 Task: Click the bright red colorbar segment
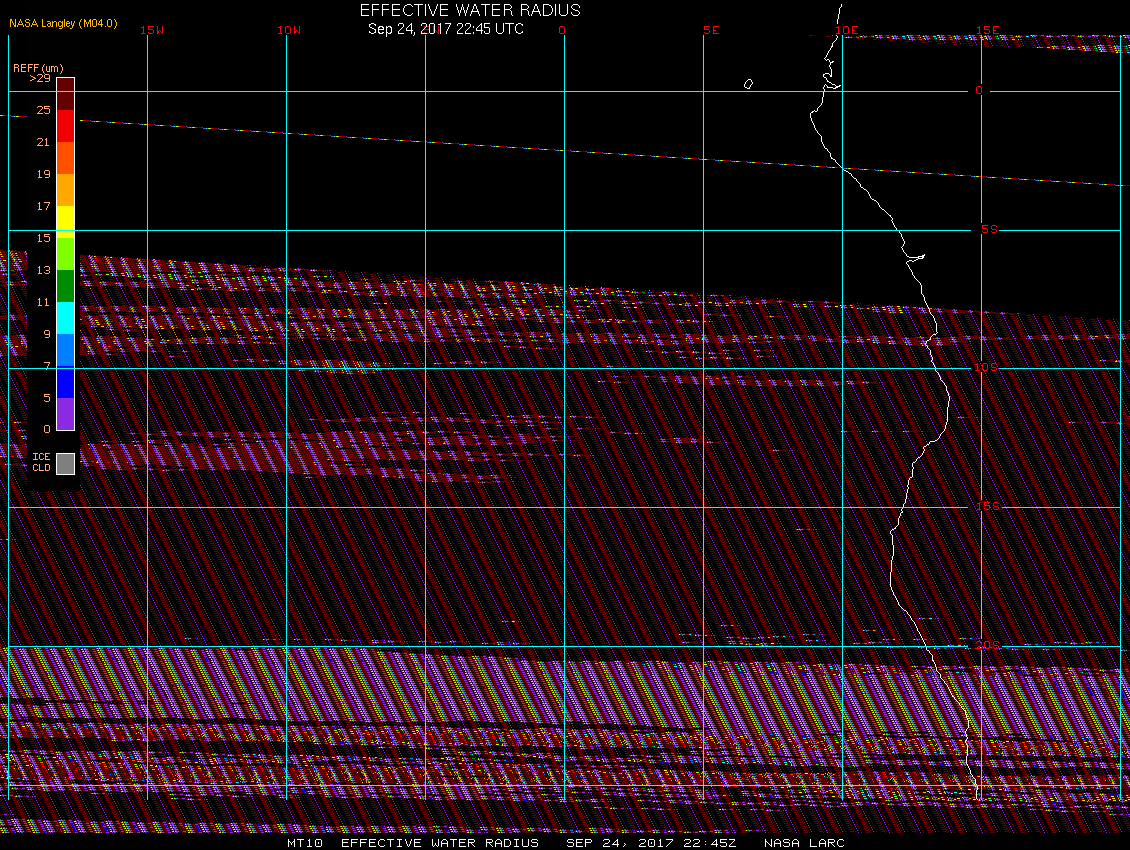coord(66,126)
